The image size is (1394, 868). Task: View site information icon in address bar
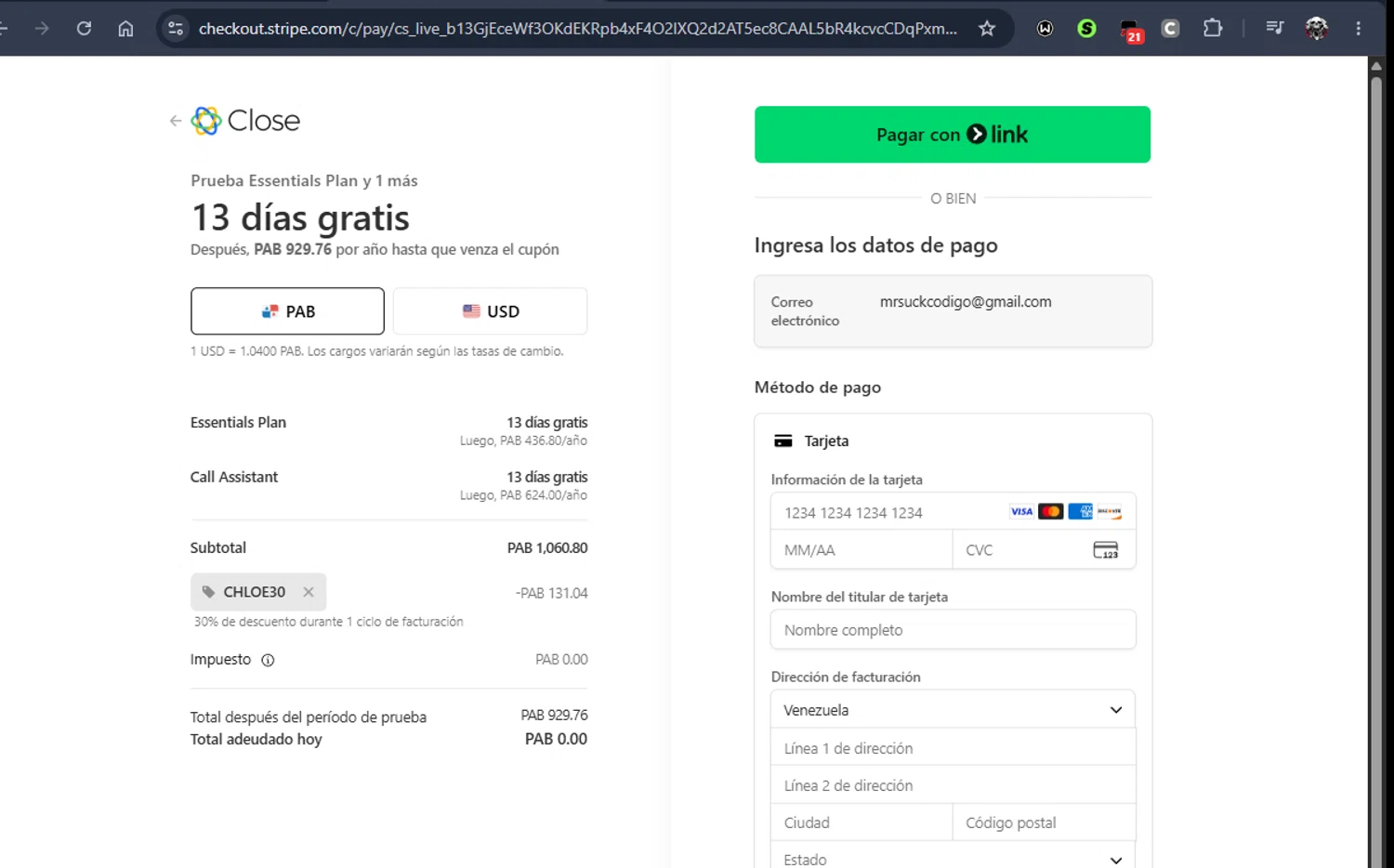(176, 29)
